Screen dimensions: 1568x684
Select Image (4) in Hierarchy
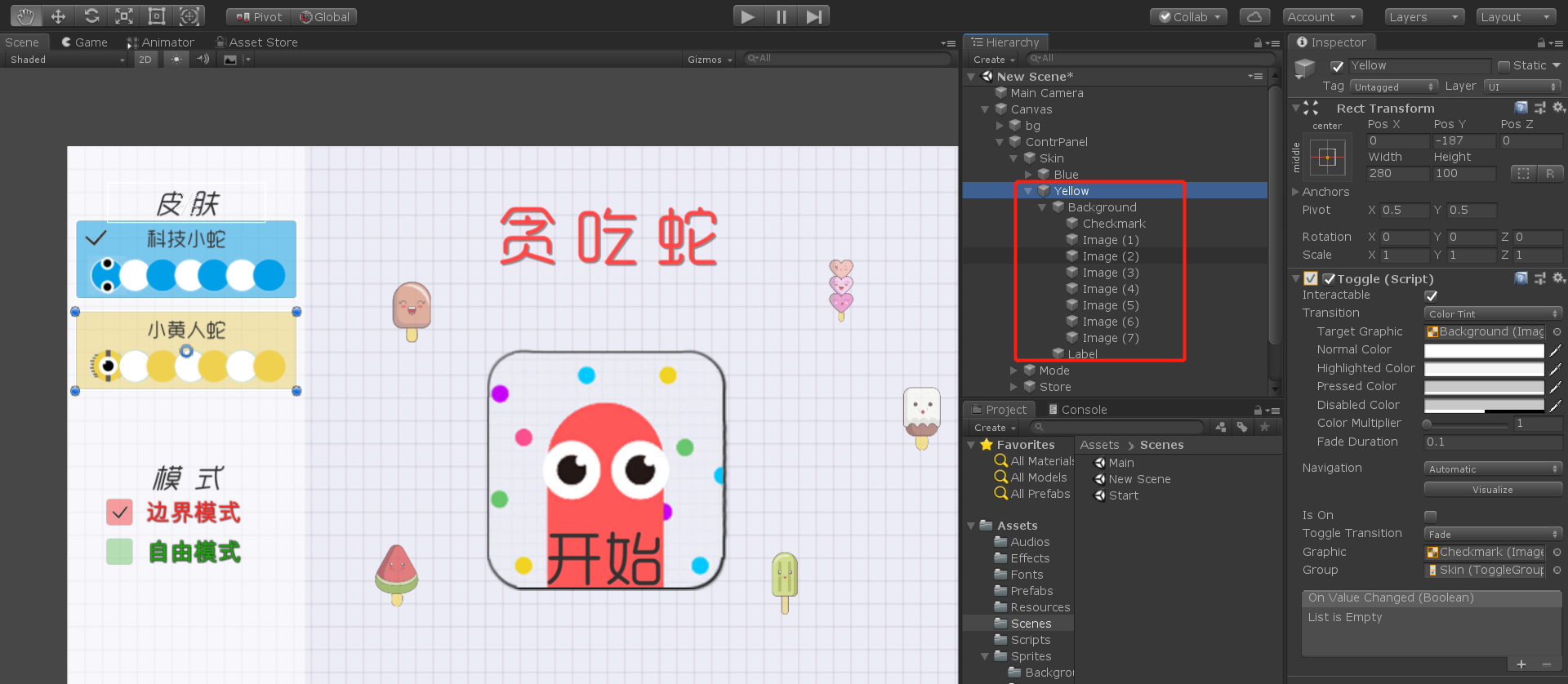tap(1110, 289)
